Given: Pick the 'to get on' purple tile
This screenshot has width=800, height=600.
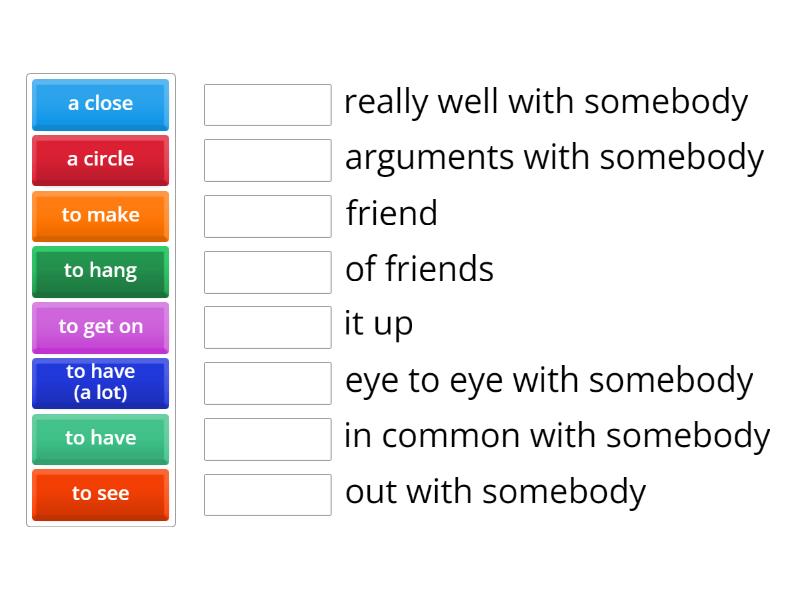Looking at the screenshot, I should pos(100,328).
